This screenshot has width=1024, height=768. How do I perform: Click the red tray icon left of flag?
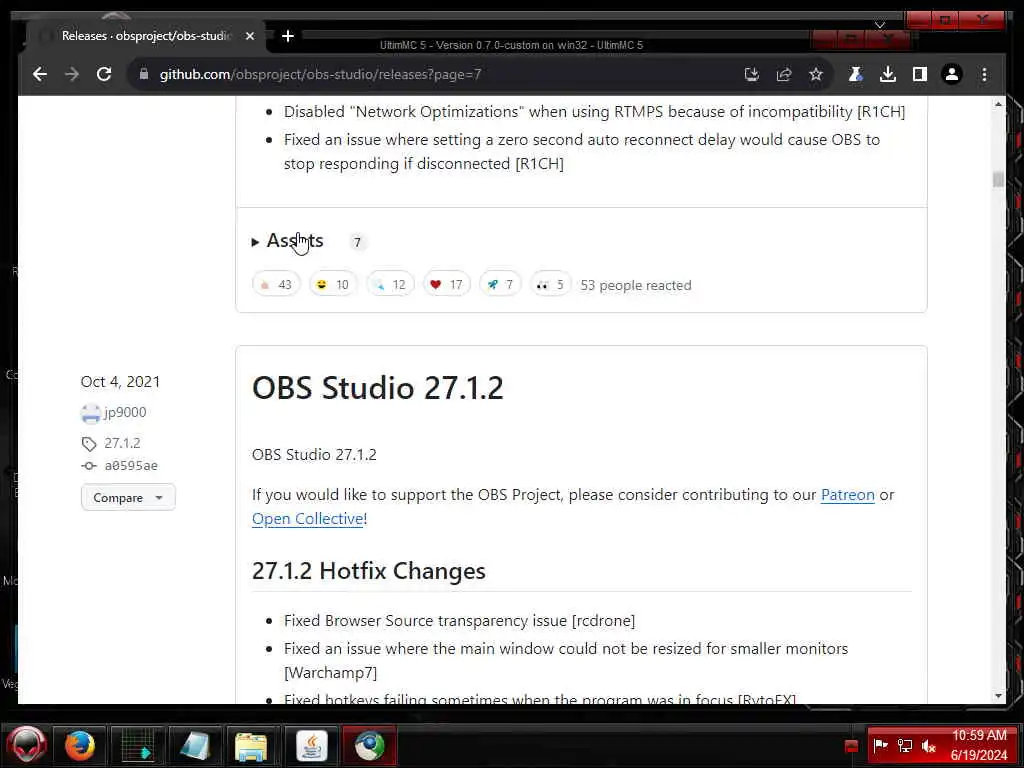(851, 746)
